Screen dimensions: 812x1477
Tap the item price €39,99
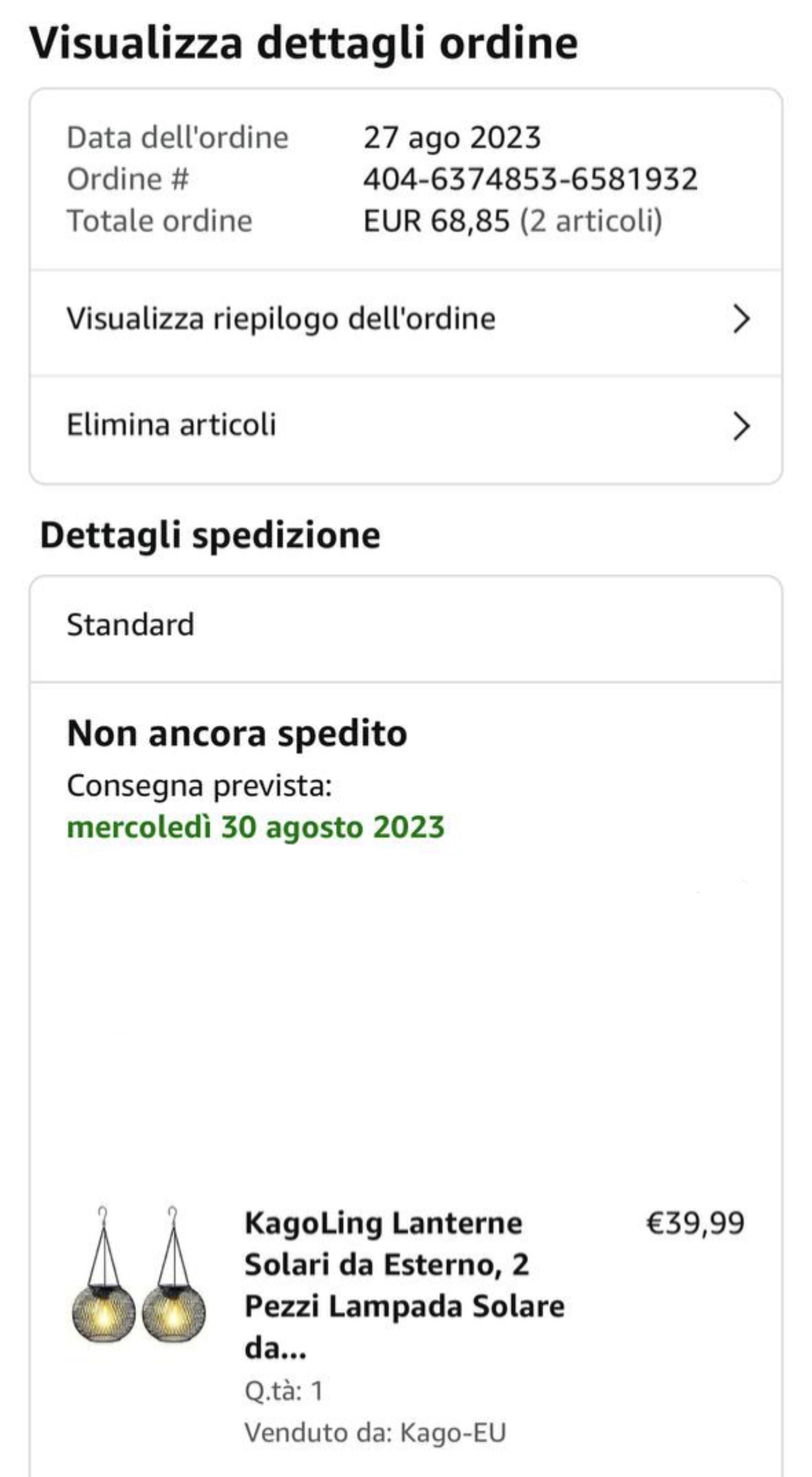[x=696, y=1223]
